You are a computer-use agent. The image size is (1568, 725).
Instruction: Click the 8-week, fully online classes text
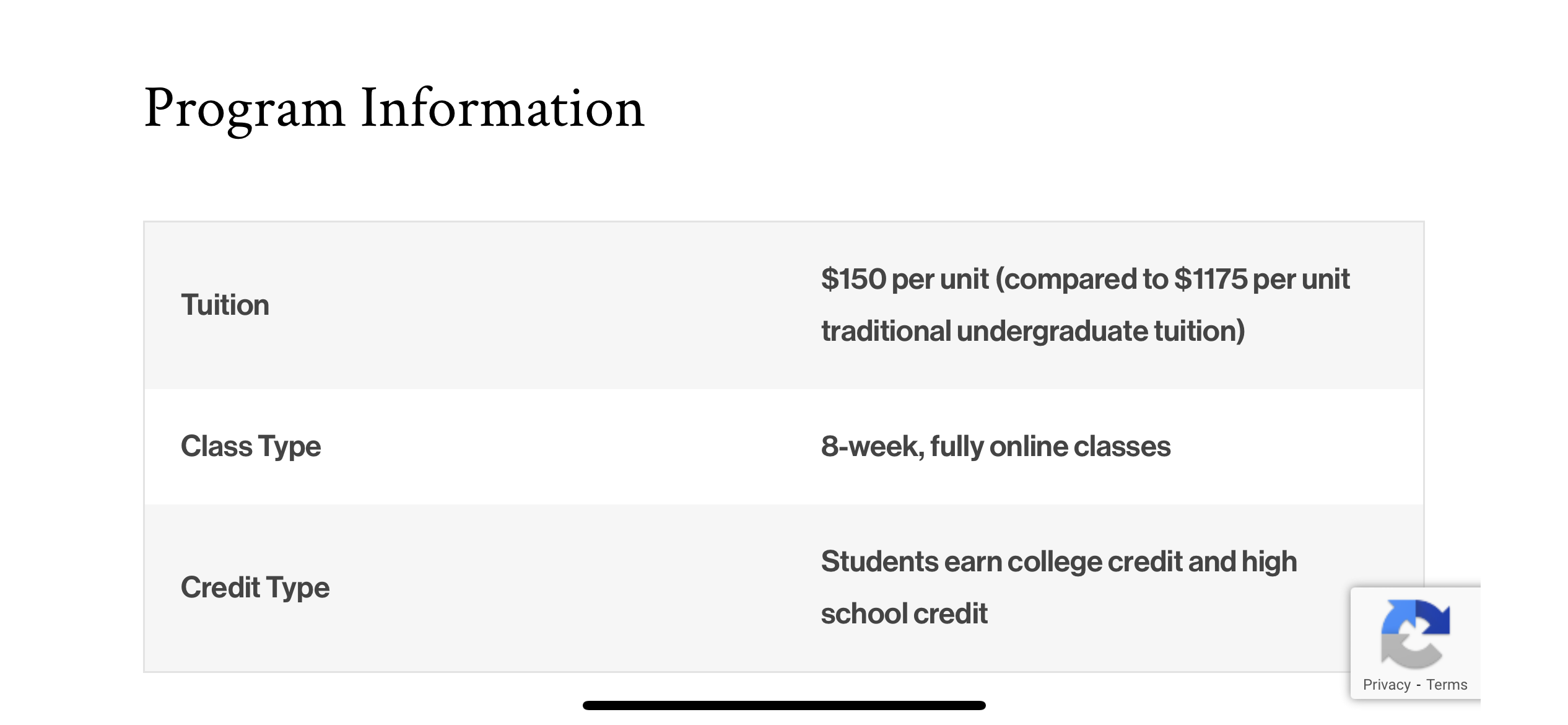click(x=996, y=447)
